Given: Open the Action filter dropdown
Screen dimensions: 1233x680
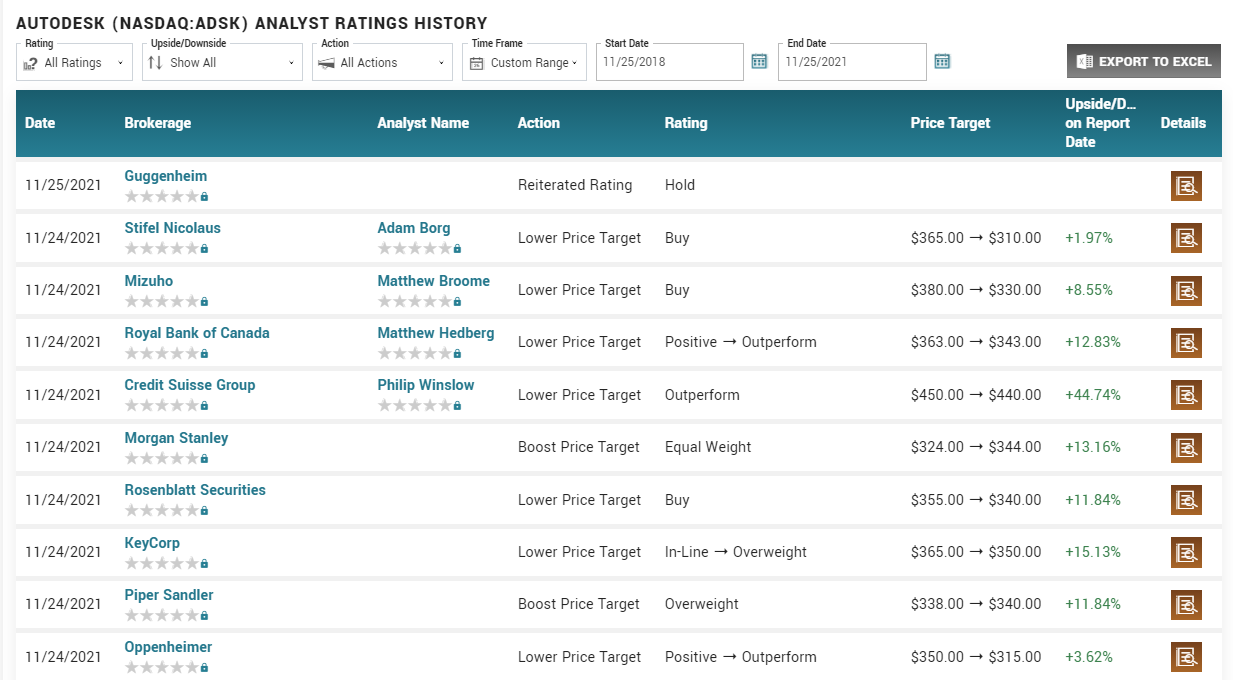Looking at the screenshot, I should click(382, 62).
